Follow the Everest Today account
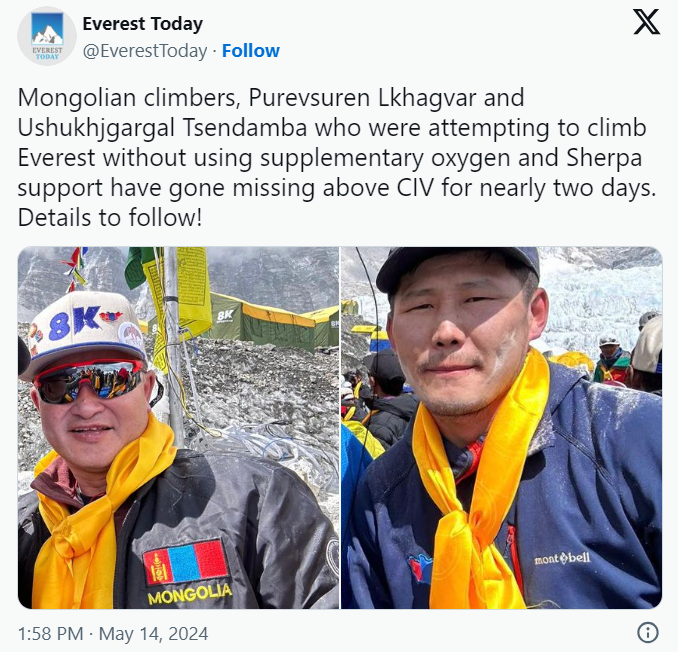 [251, 51]
